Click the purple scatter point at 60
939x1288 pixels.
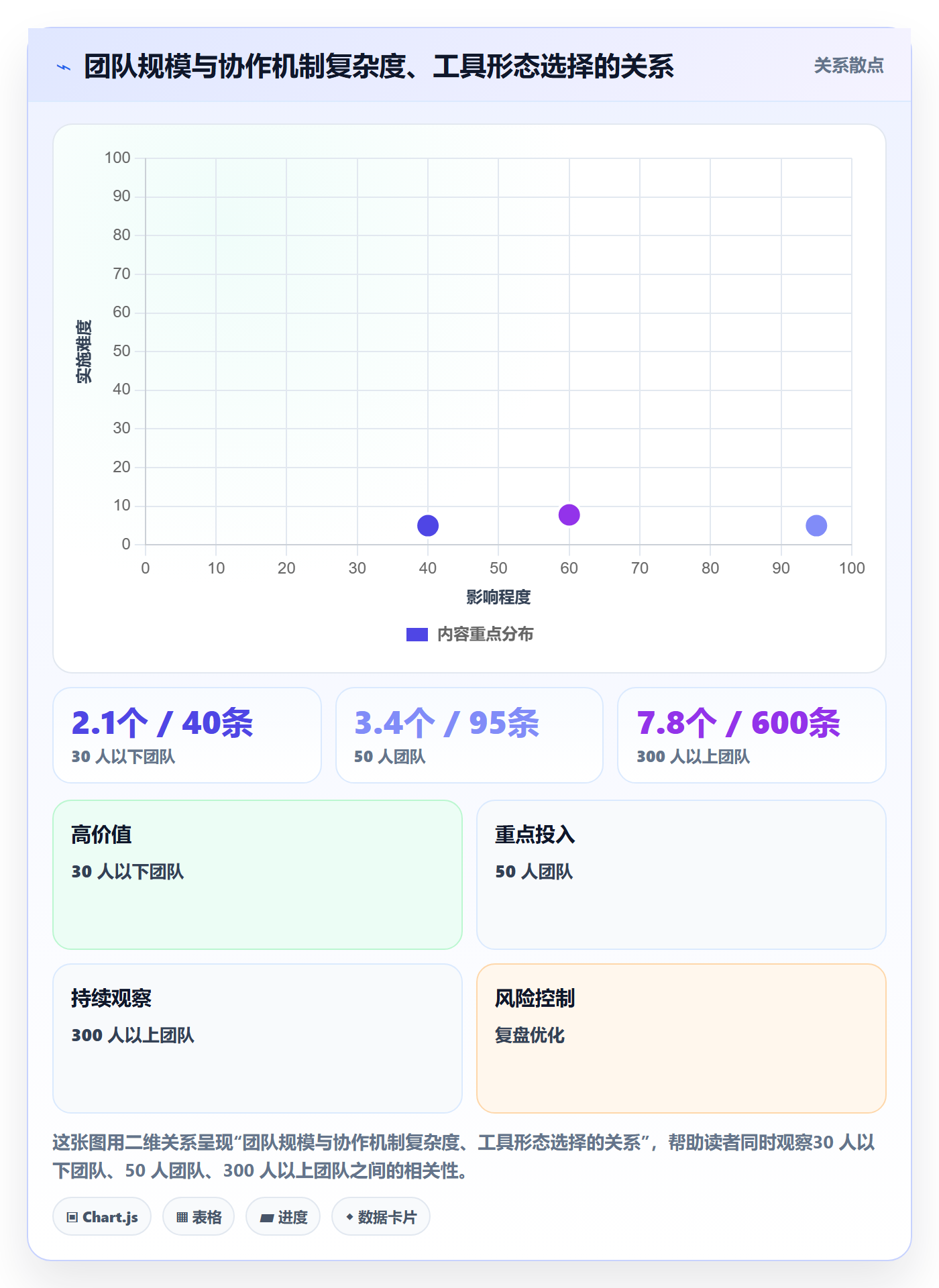coord(569,515)
